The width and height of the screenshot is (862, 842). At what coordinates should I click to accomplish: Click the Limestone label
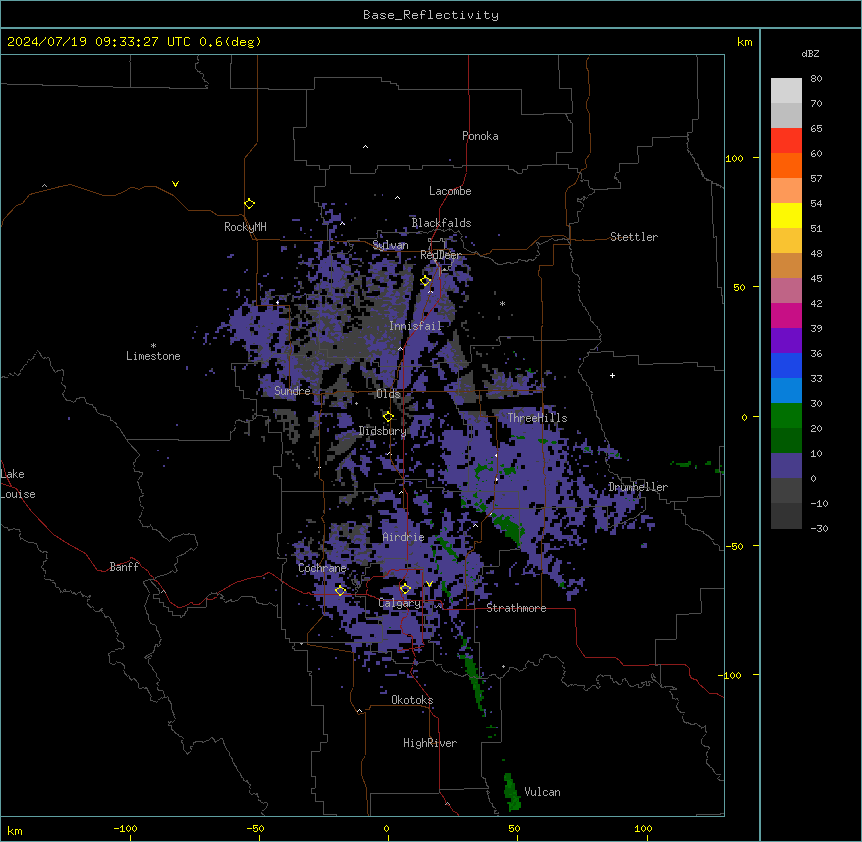(x=153, y=356)
